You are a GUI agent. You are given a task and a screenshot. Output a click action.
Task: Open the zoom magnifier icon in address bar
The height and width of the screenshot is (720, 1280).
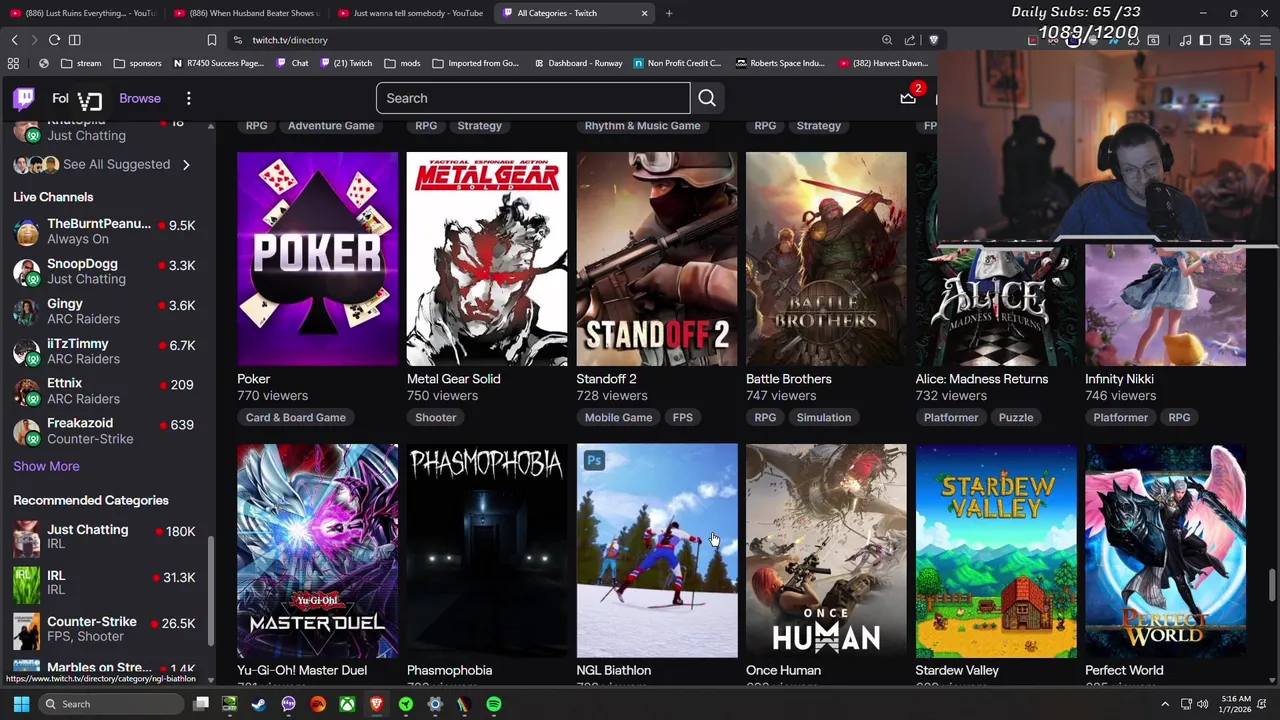click(887, 40)
